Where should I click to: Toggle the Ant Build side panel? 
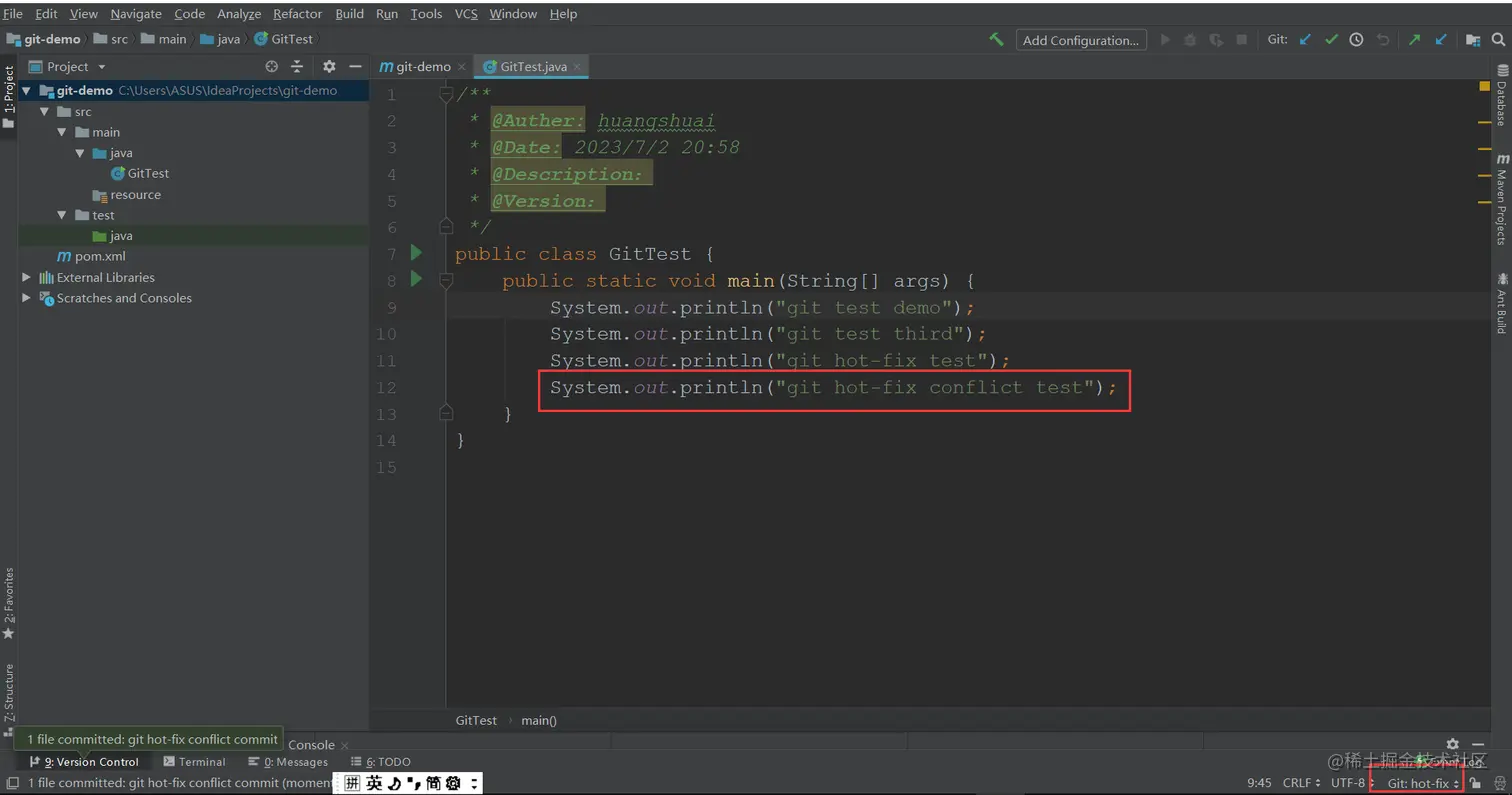pos(1502,302)
